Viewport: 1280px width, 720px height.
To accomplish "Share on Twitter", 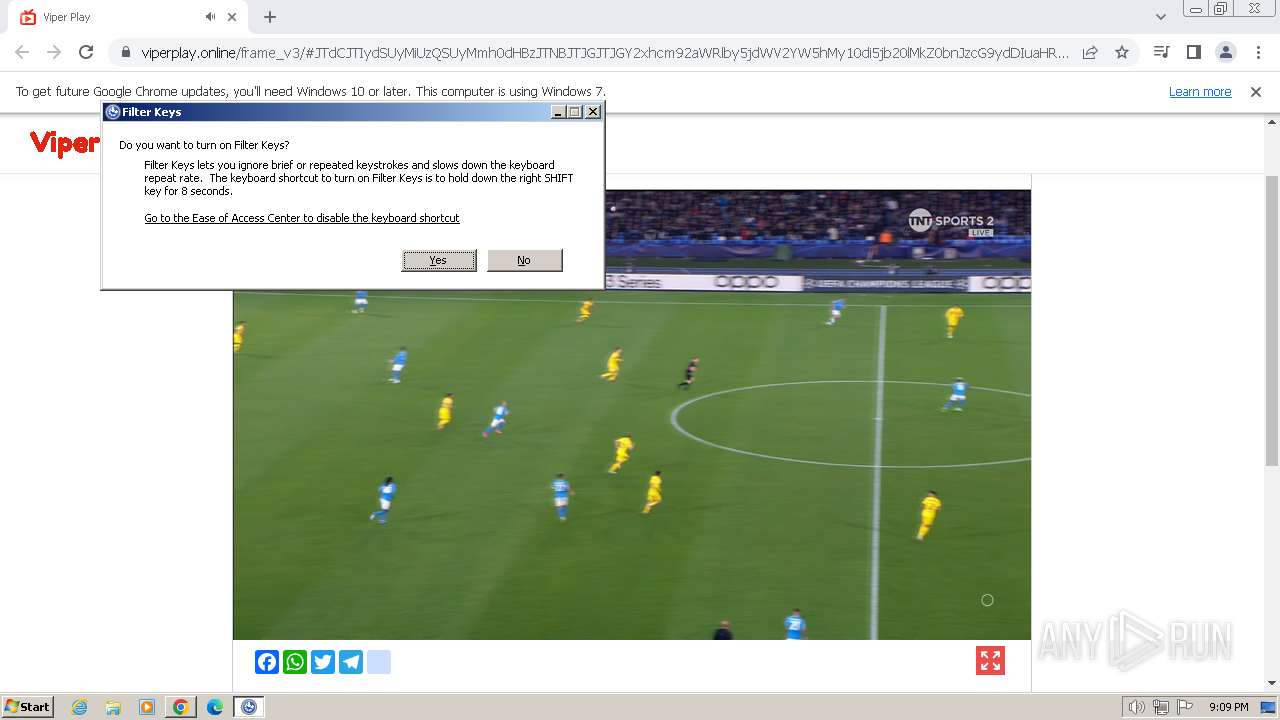I will [x=323, y=662].
